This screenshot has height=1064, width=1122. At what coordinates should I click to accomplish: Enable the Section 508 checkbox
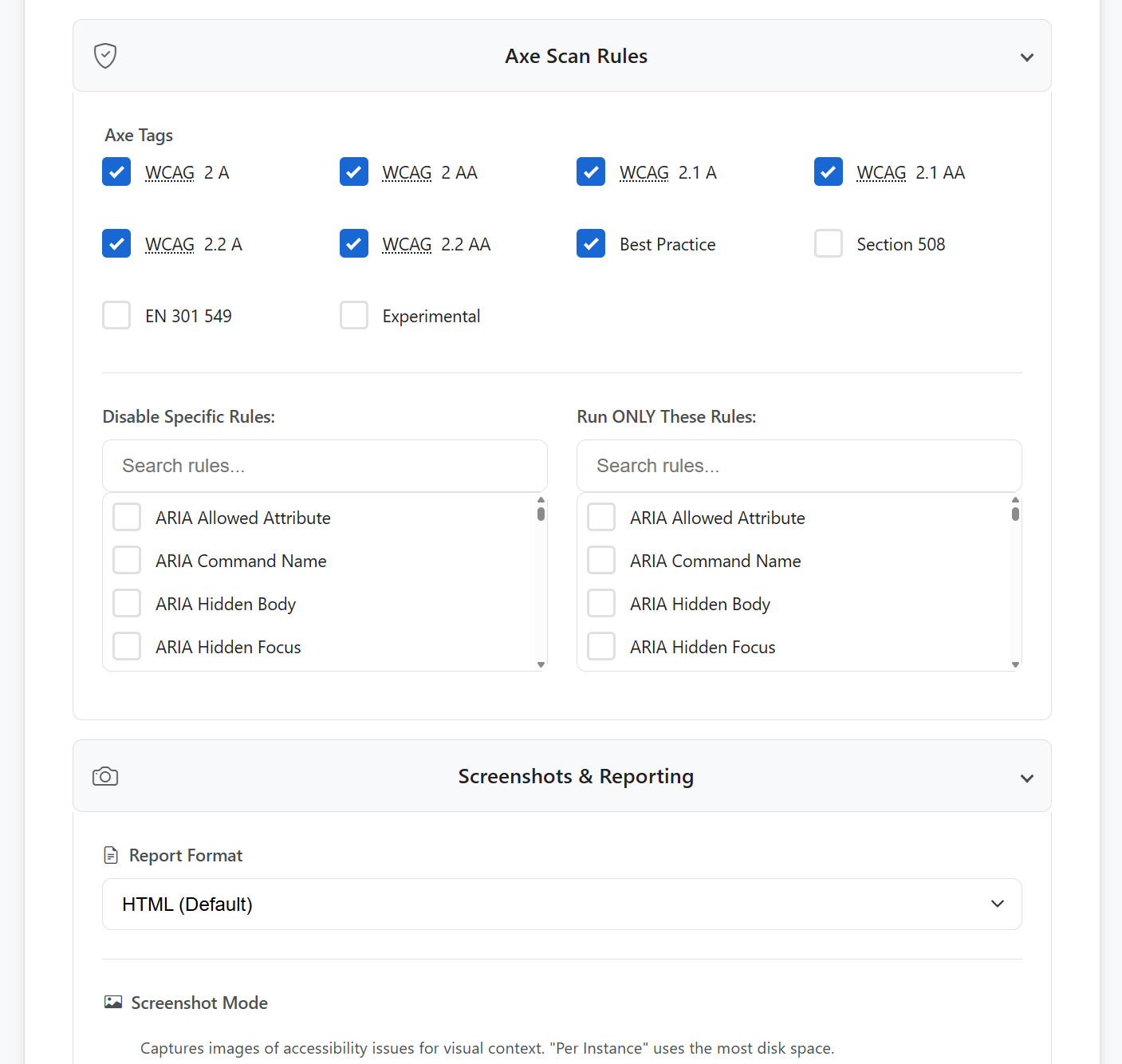pyautogui.click(x=828, y=244)
